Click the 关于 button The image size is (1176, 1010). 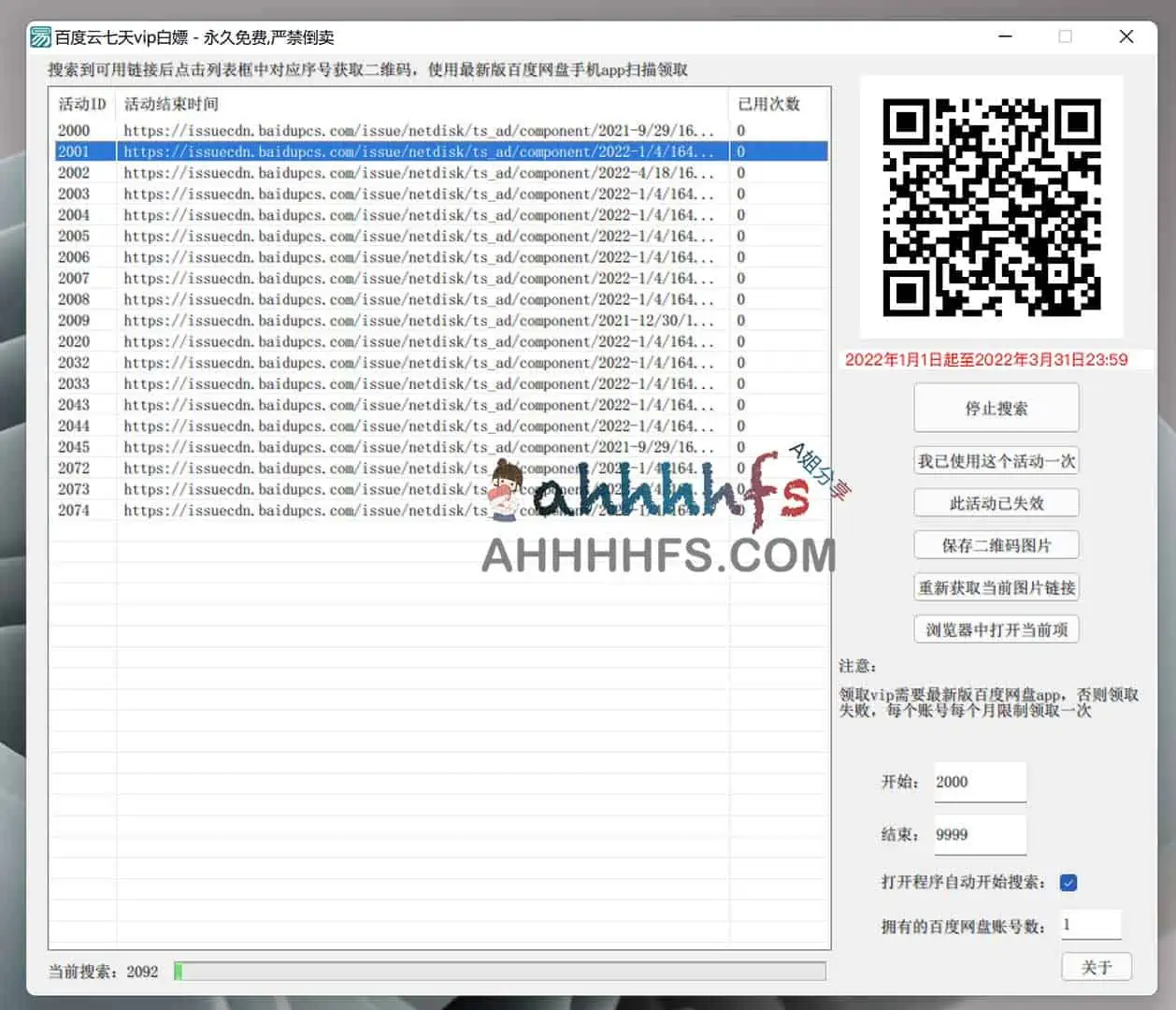tap(1096, 967)
